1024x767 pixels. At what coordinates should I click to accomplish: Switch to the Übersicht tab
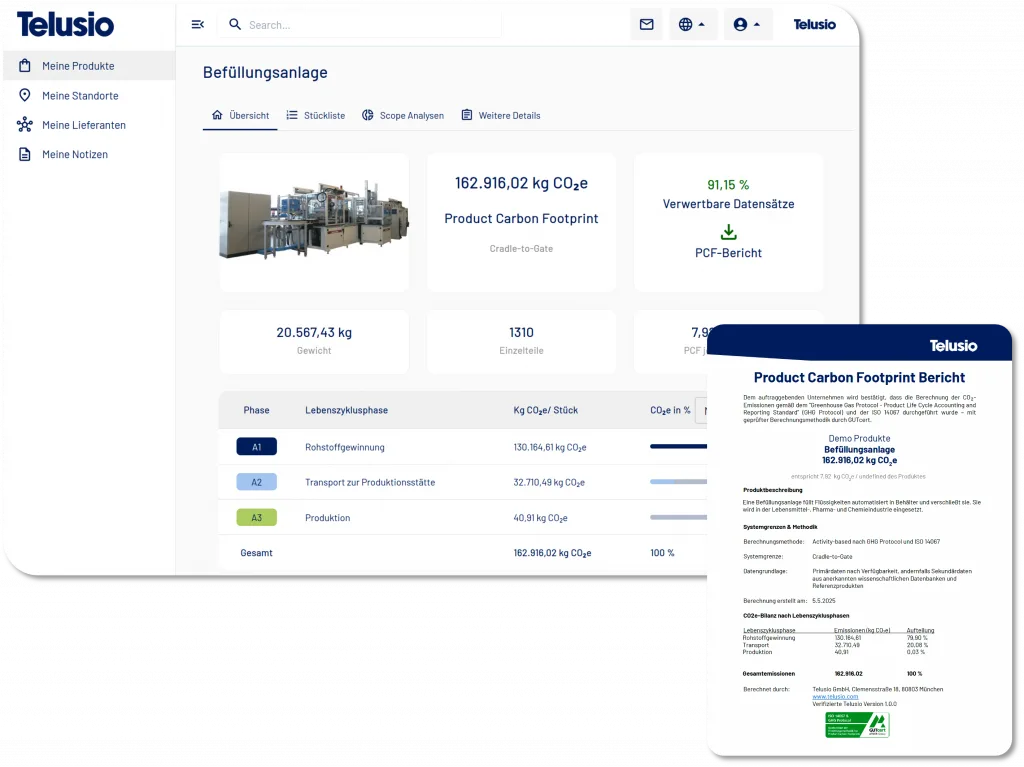[240, 116]
